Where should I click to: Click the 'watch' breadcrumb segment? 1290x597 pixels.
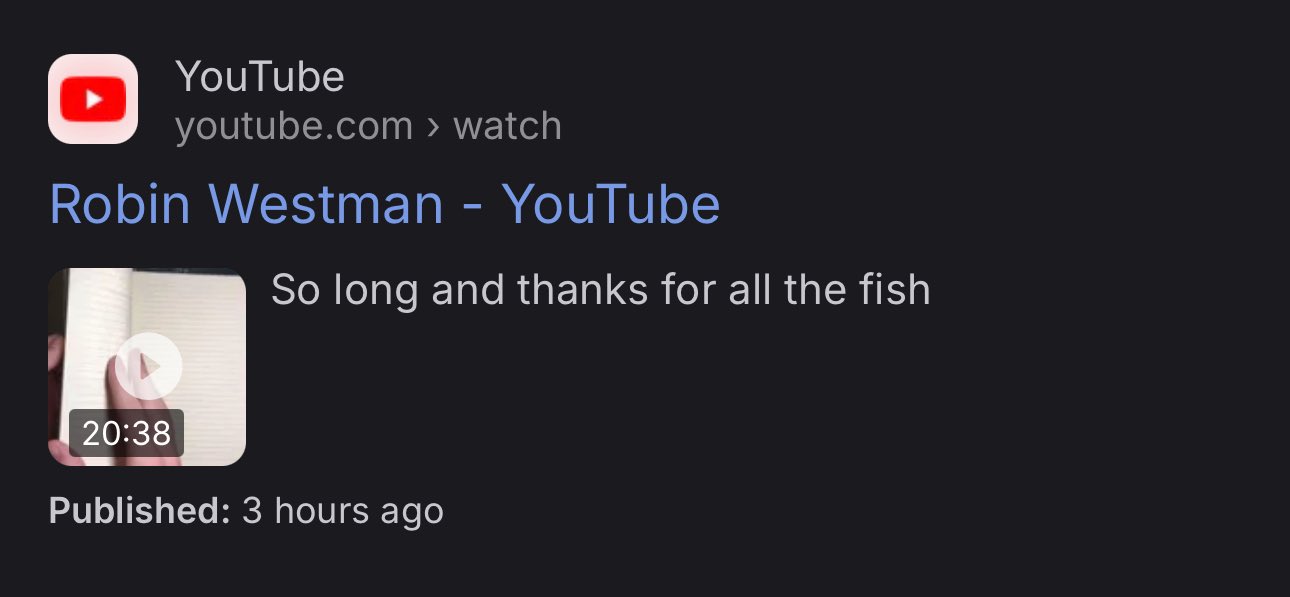coord(507,127)
